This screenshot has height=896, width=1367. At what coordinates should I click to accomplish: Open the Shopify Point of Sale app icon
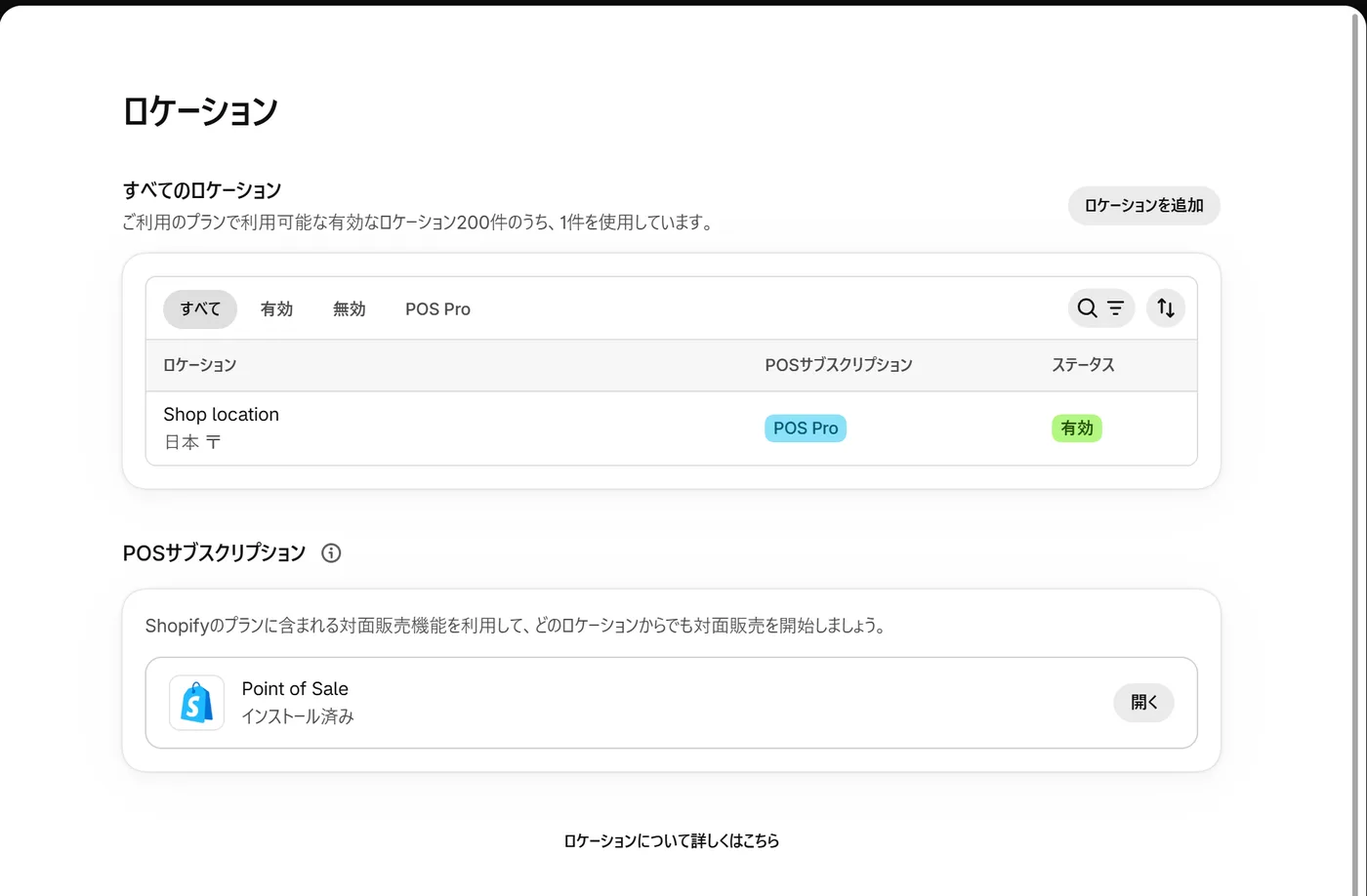point(196,703)
